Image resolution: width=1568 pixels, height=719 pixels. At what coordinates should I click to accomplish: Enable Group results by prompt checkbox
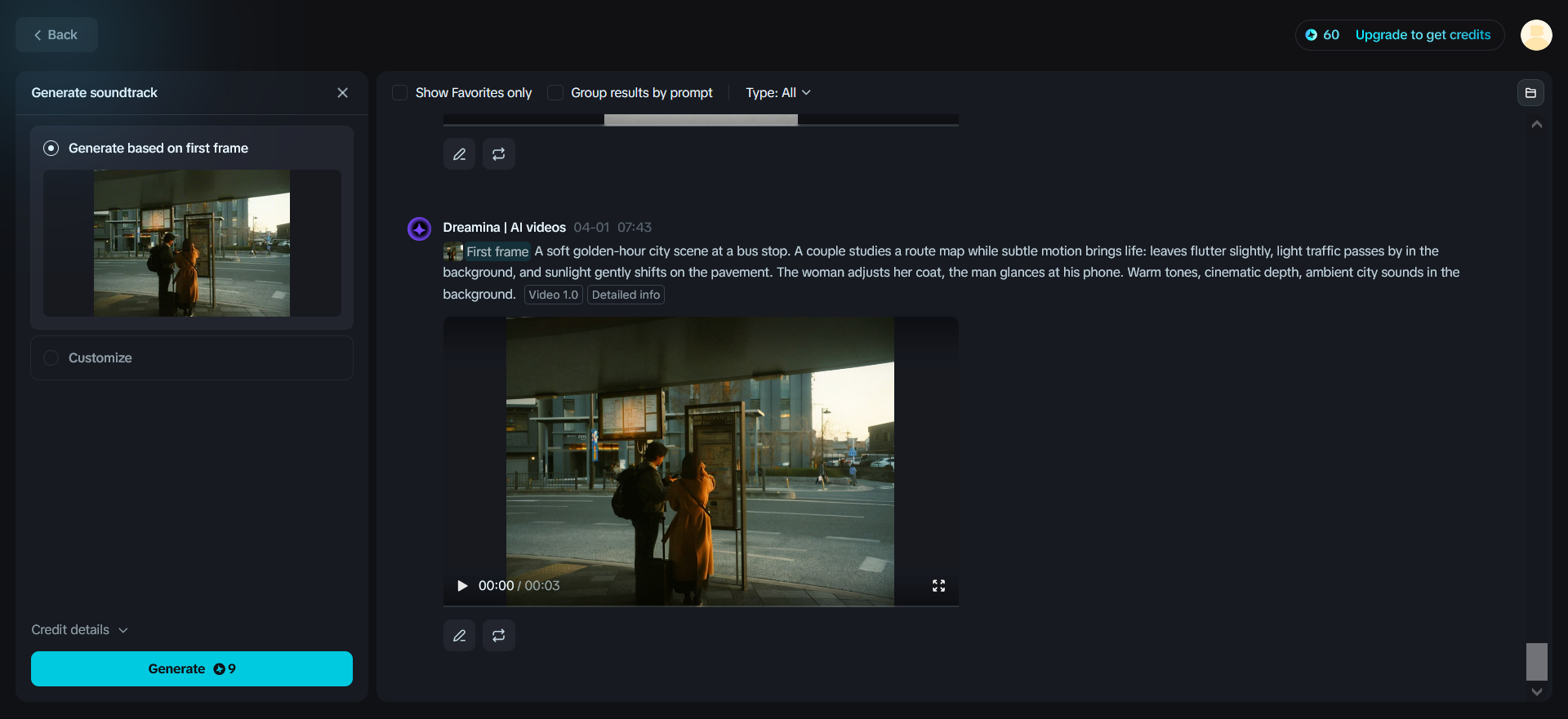coord(555,93)
